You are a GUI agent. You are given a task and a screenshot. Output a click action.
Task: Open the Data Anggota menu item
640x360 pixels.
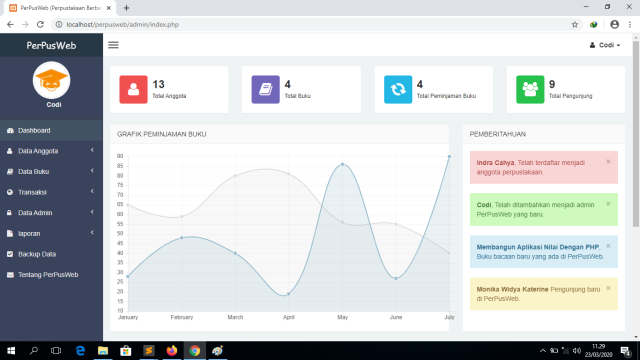click(51, 151)
